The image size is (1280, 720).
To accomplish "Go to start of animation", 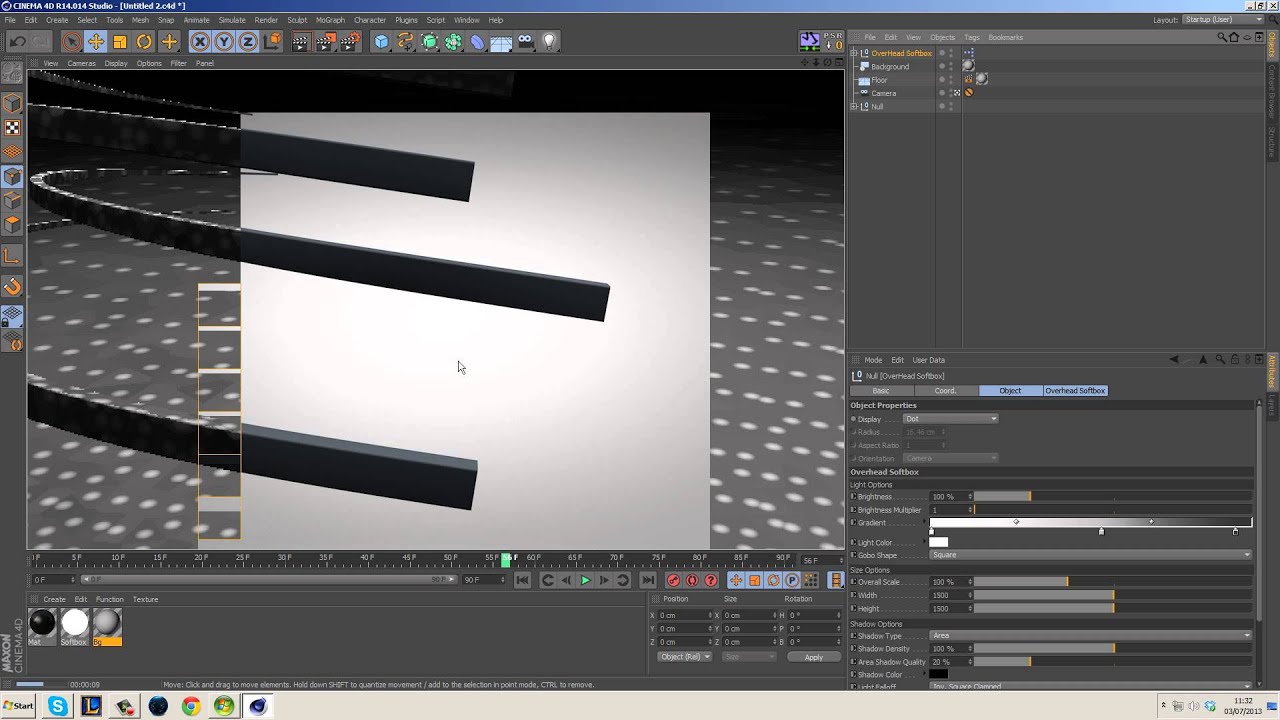I will click(522, 580).
